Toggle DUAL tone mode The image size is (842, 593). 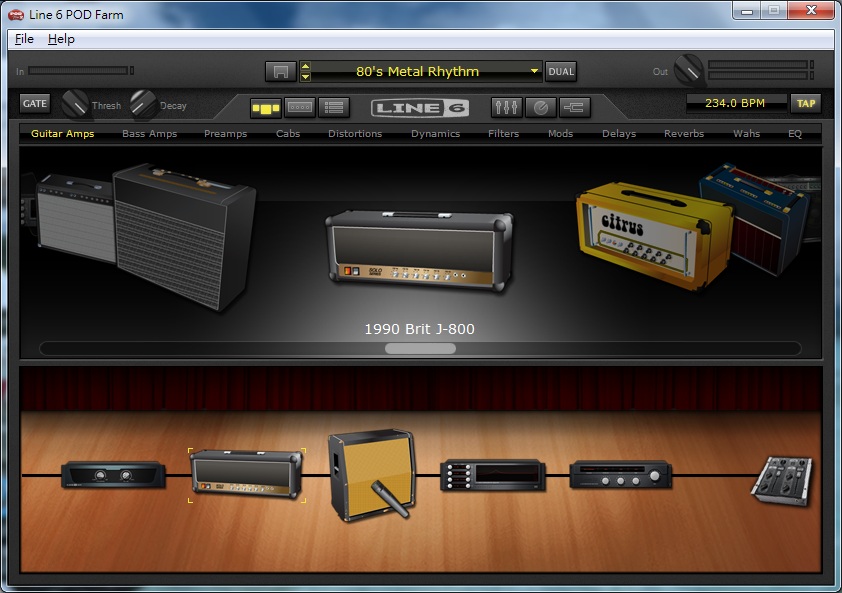click(561, 71)
